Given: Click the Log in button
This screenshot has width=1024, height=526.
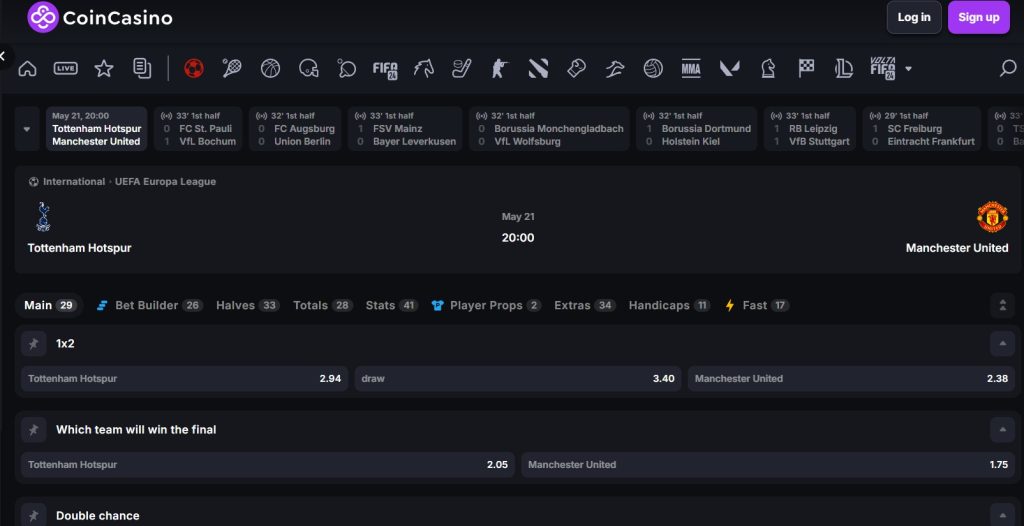Looking at the screenshot, I should (914, 18).
